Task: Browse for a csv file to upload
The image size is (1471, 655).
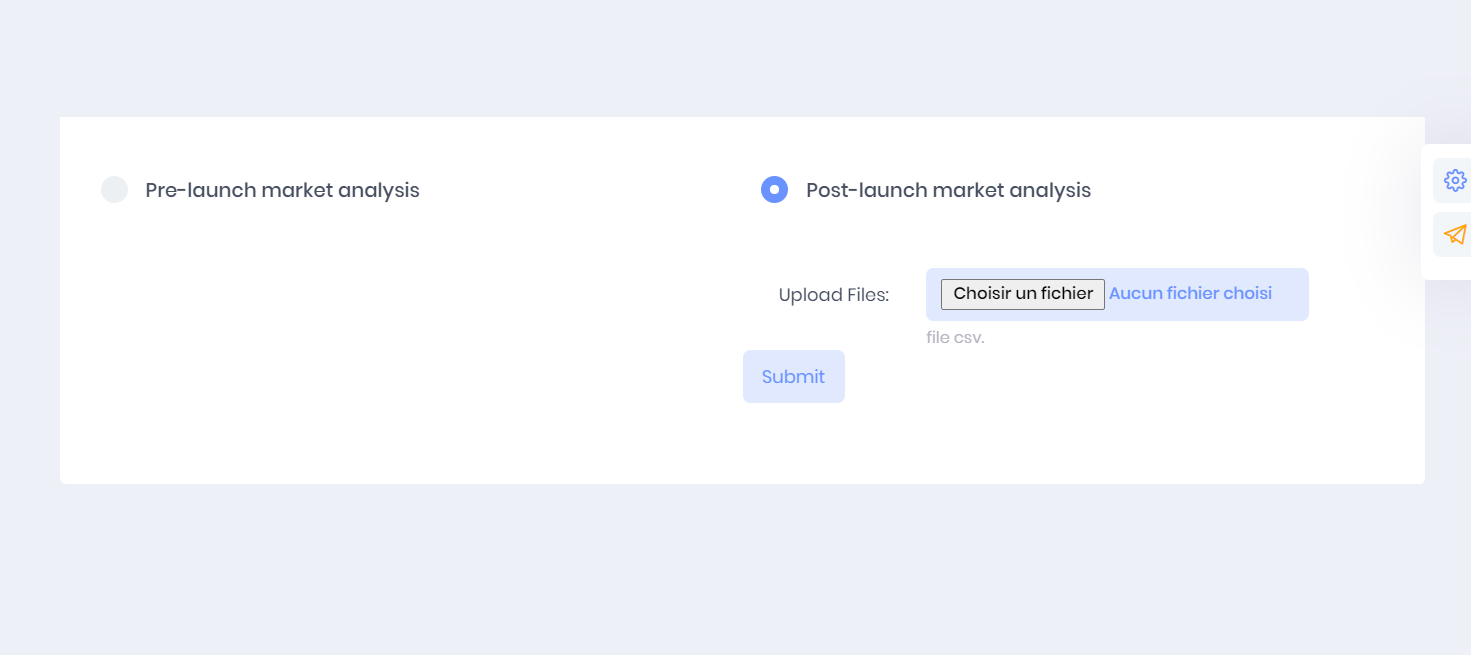Action: (1023, 294)
